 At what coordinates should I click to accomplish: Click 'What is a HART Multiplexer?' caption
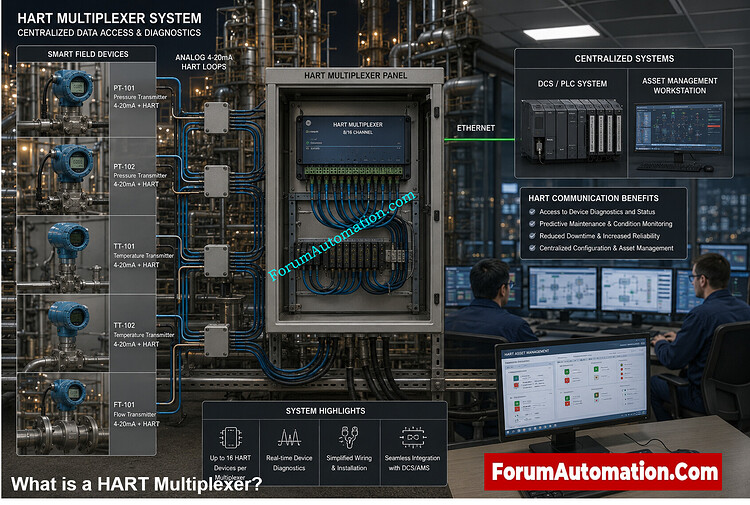tap(136, 484)
